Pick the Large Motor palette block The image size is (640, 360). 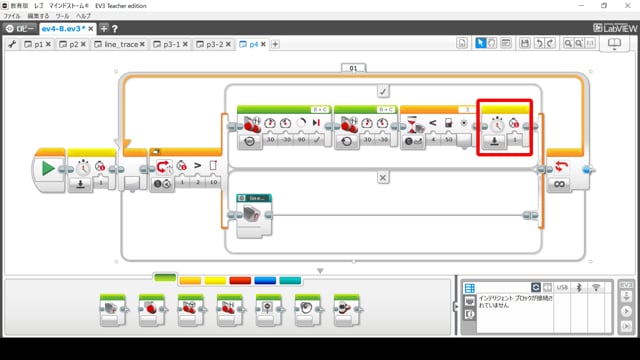tap(152, 310)
